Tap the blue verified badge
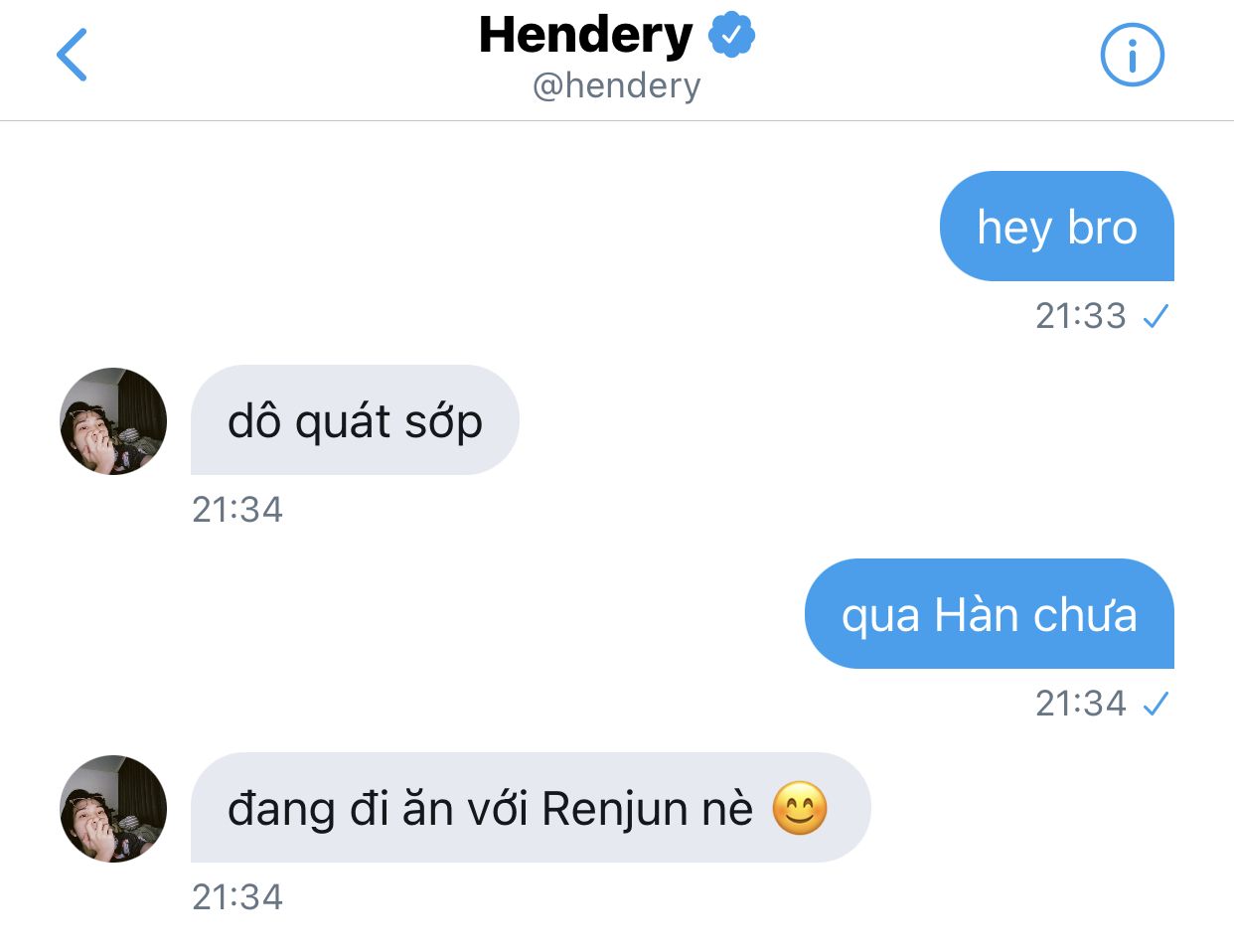The image size is (1234, 952). [731, 36]
